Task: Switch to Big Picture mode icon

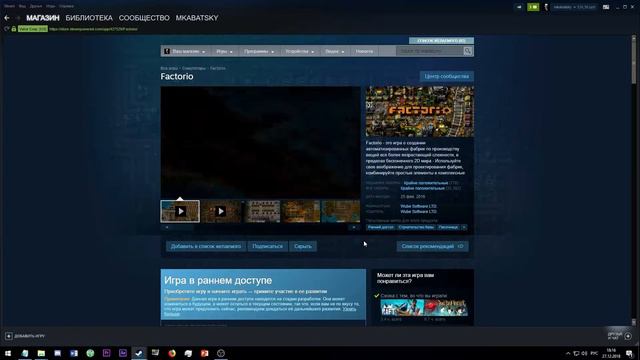Action: pos(606,7)
